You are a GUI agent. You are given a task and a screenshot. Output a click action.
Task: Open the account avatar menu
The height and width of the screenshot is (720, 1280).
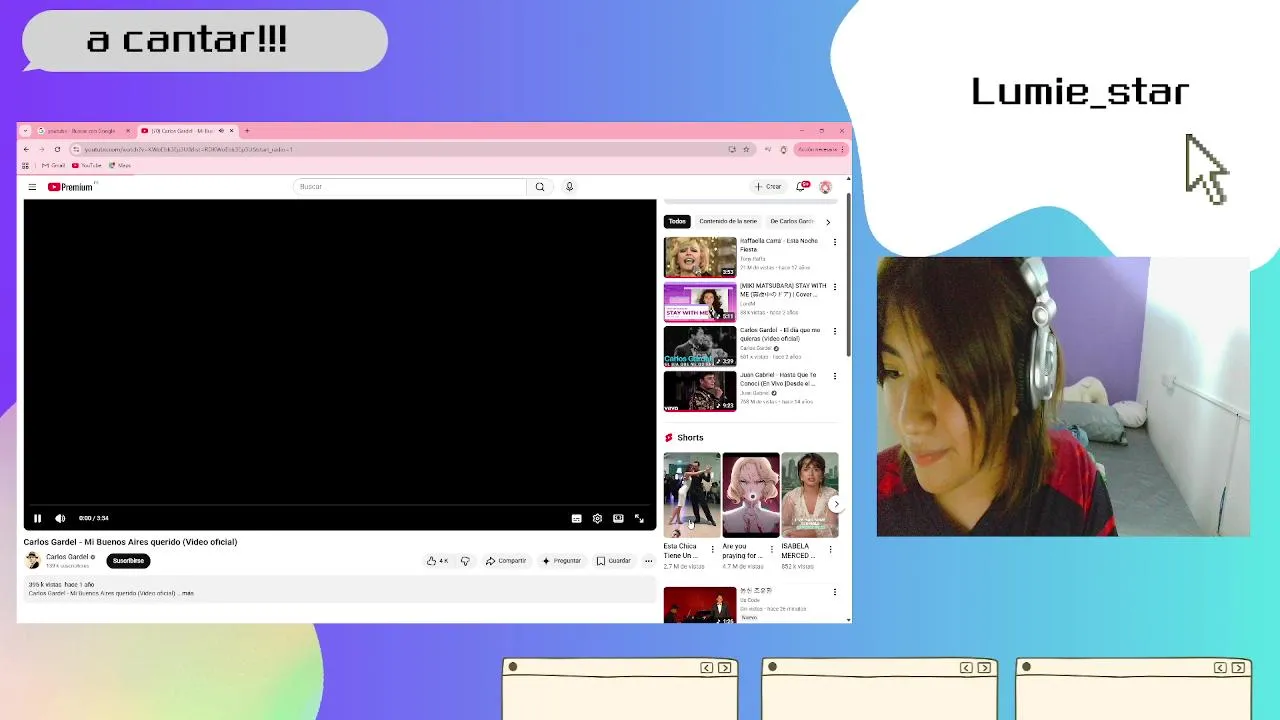[825, 187]
